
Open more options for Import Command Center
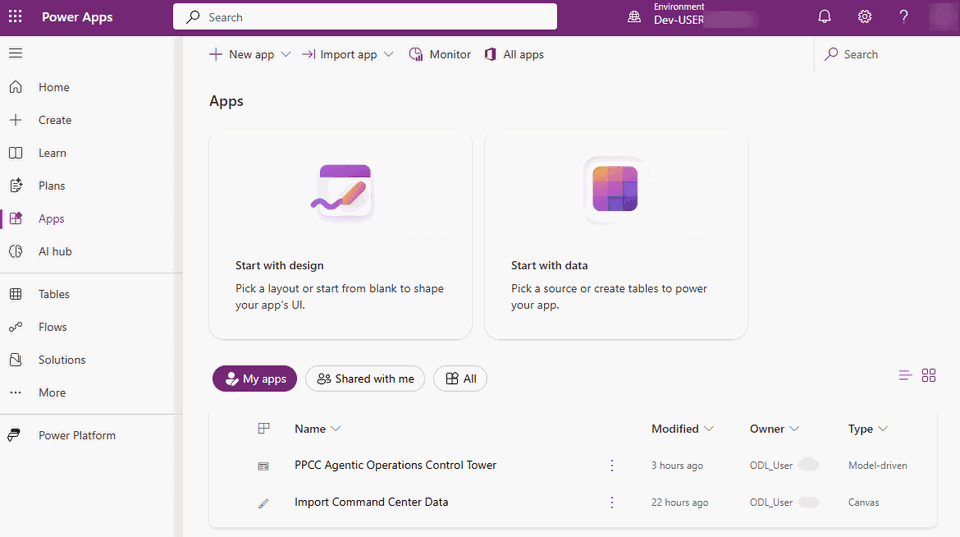point(612,502)
